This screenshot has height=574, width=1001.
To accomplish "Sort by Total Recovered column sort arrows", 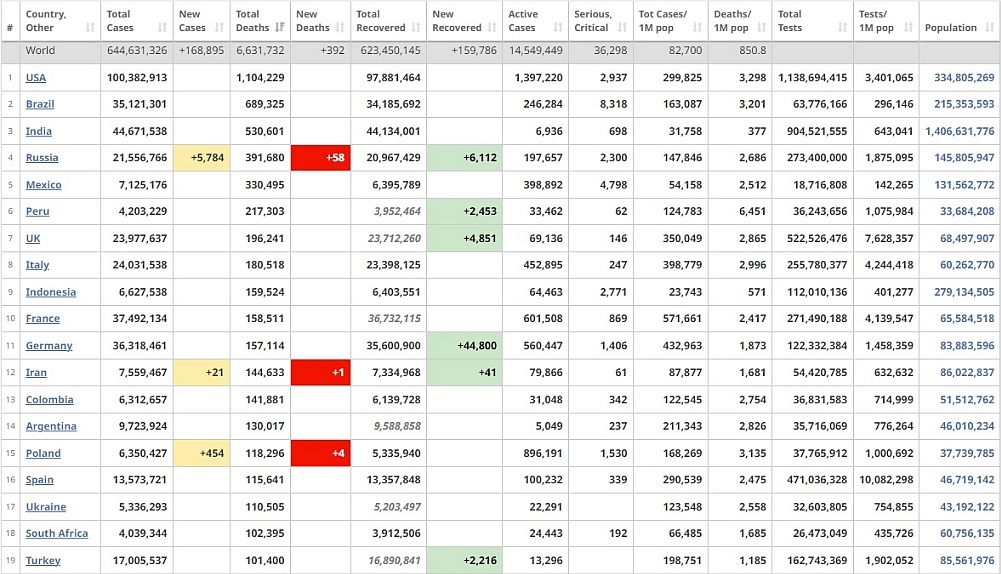I will pyautogui.click(x=416, y=27).
